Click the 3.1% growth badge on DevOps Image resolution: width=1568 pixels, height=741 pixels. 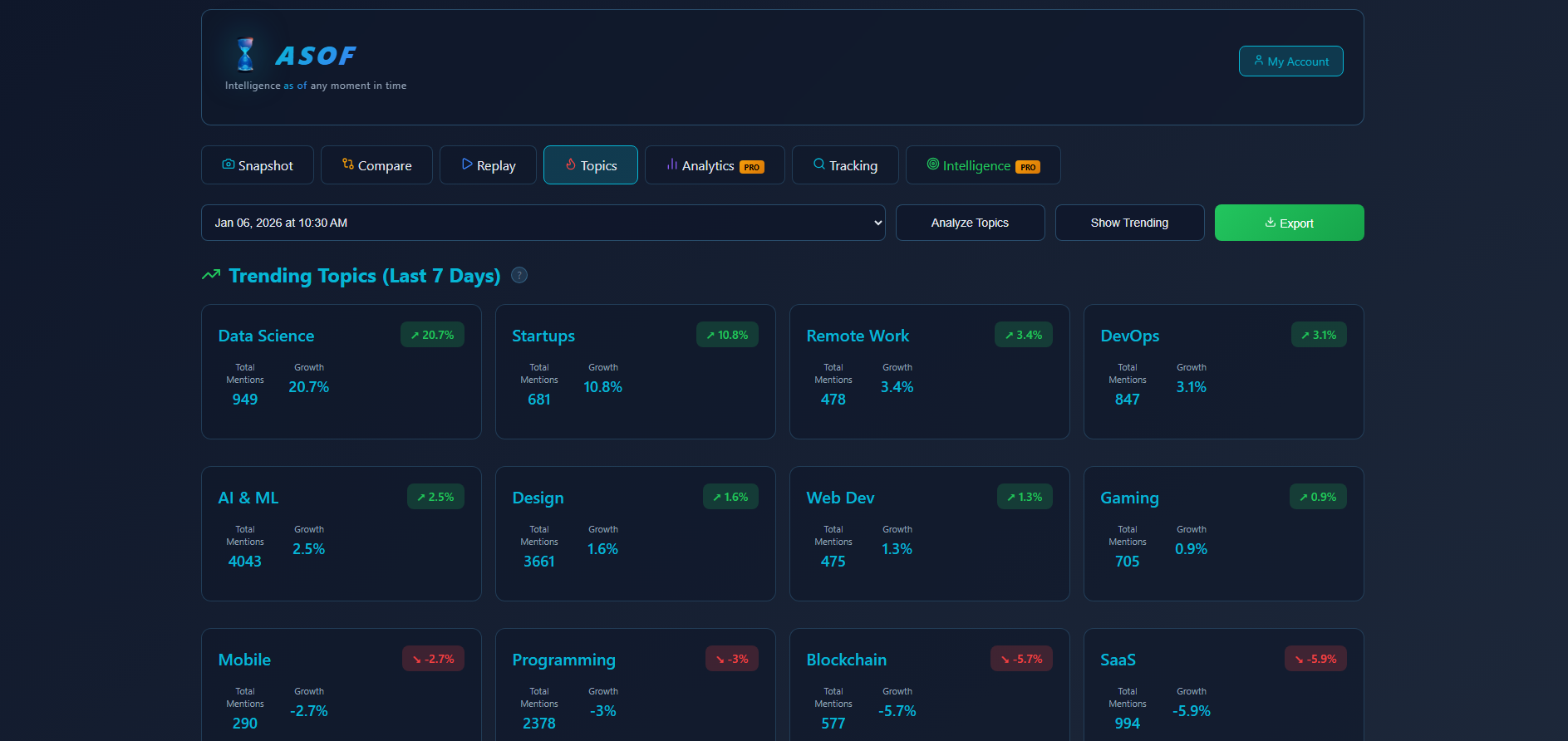tap(1319, 335)
